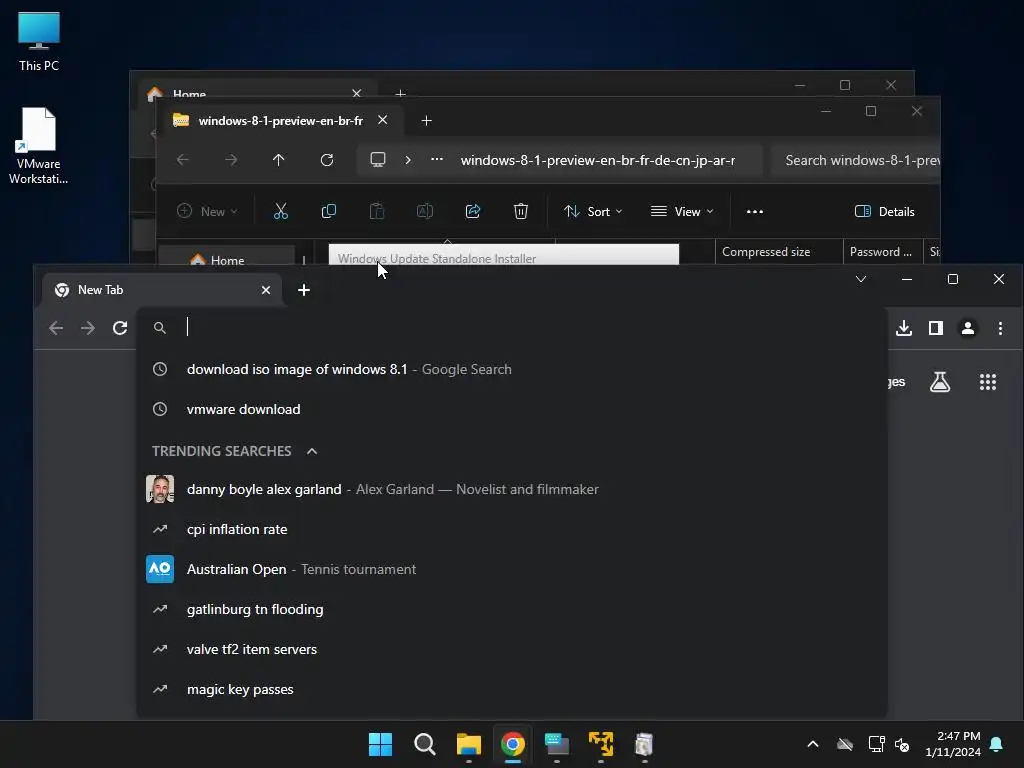1024x768 pixels.
Task: Open Search Labs flask icon
Action: coord(940,382)
